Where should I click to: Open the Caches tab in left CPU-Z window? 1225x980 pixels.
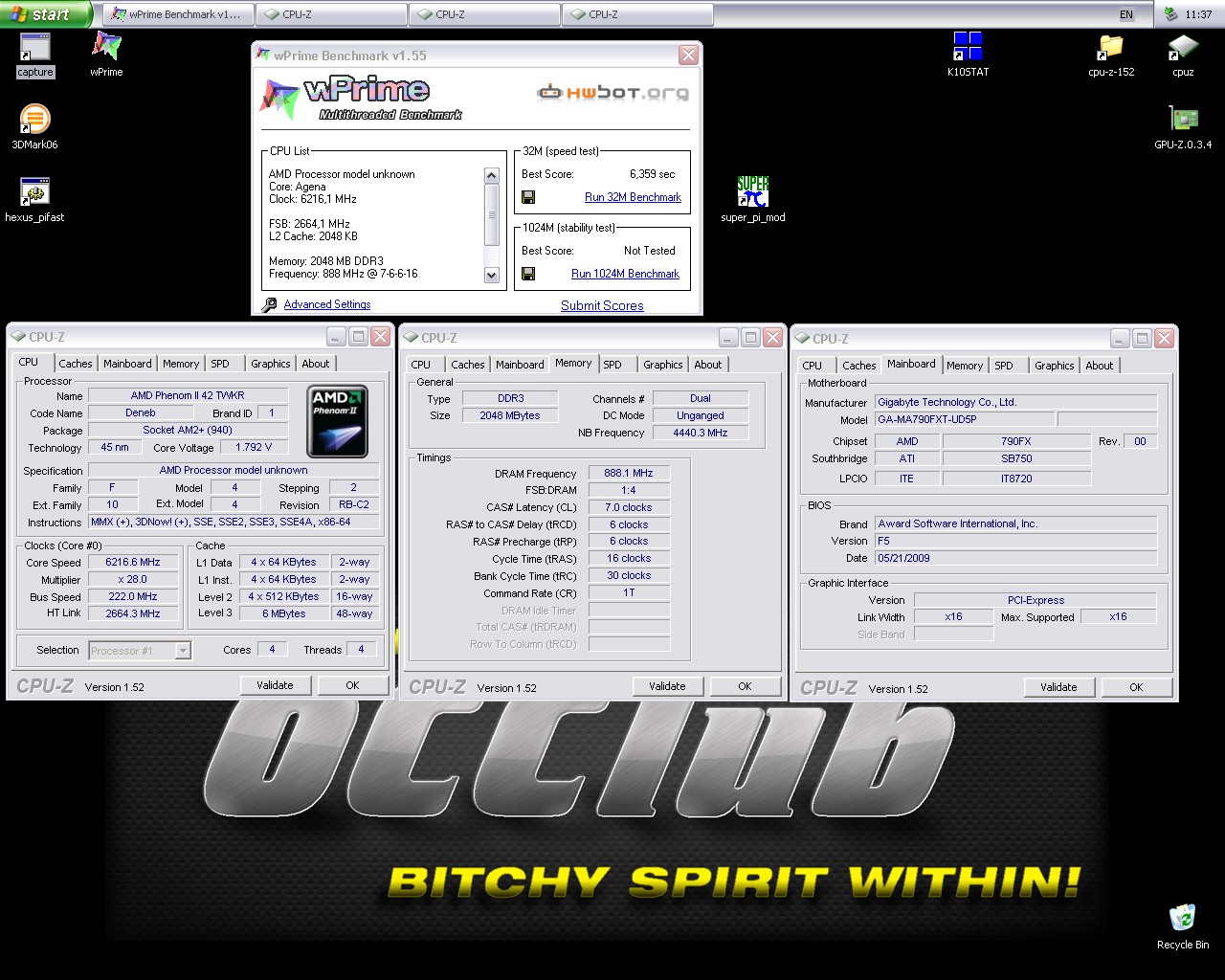click(x=76, y=364)
